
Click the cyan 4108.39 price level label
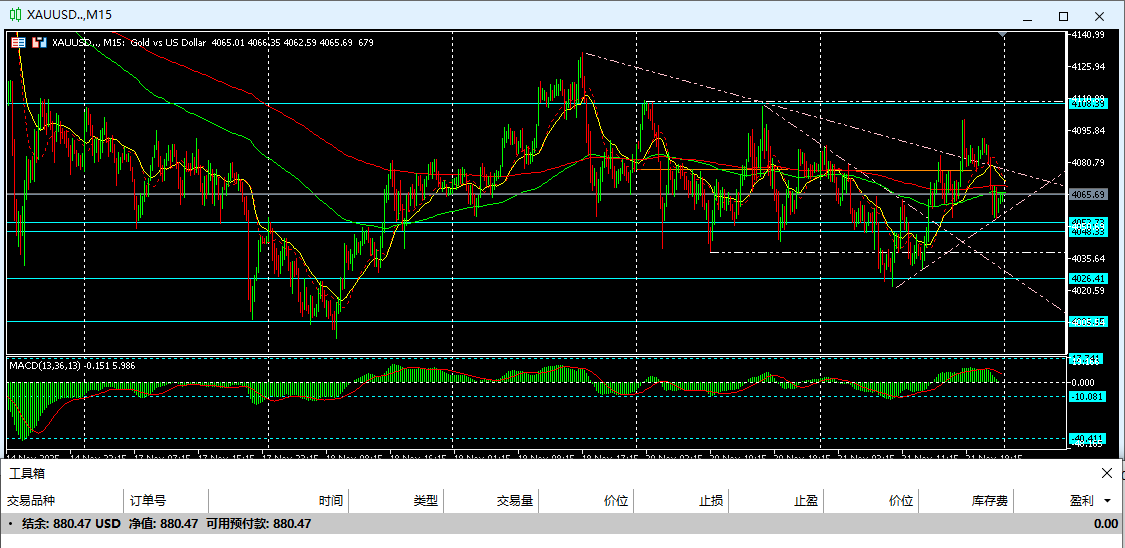point(1086,103)
